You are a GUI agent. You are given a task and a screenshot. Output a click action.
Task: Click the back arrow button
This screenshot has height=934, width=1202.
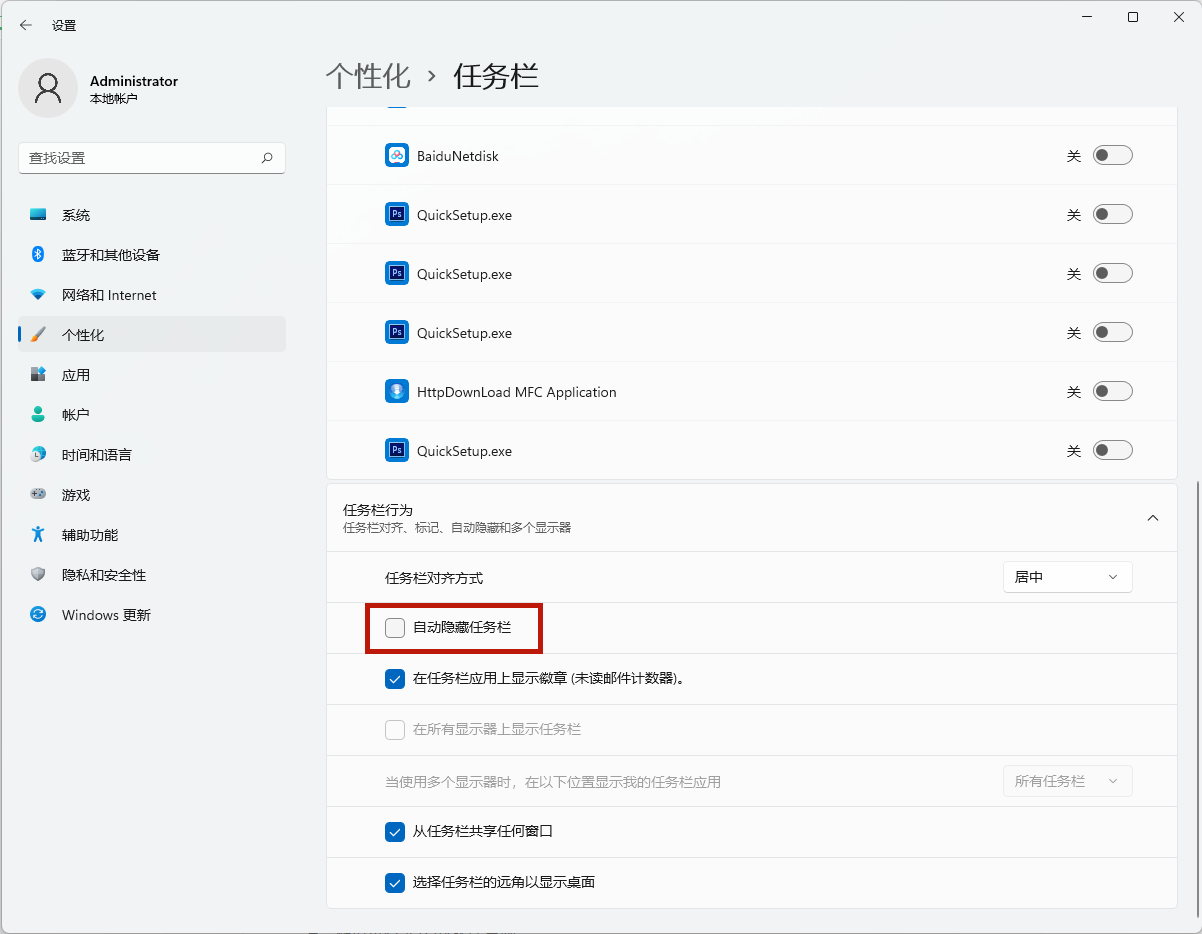[25, 25]
